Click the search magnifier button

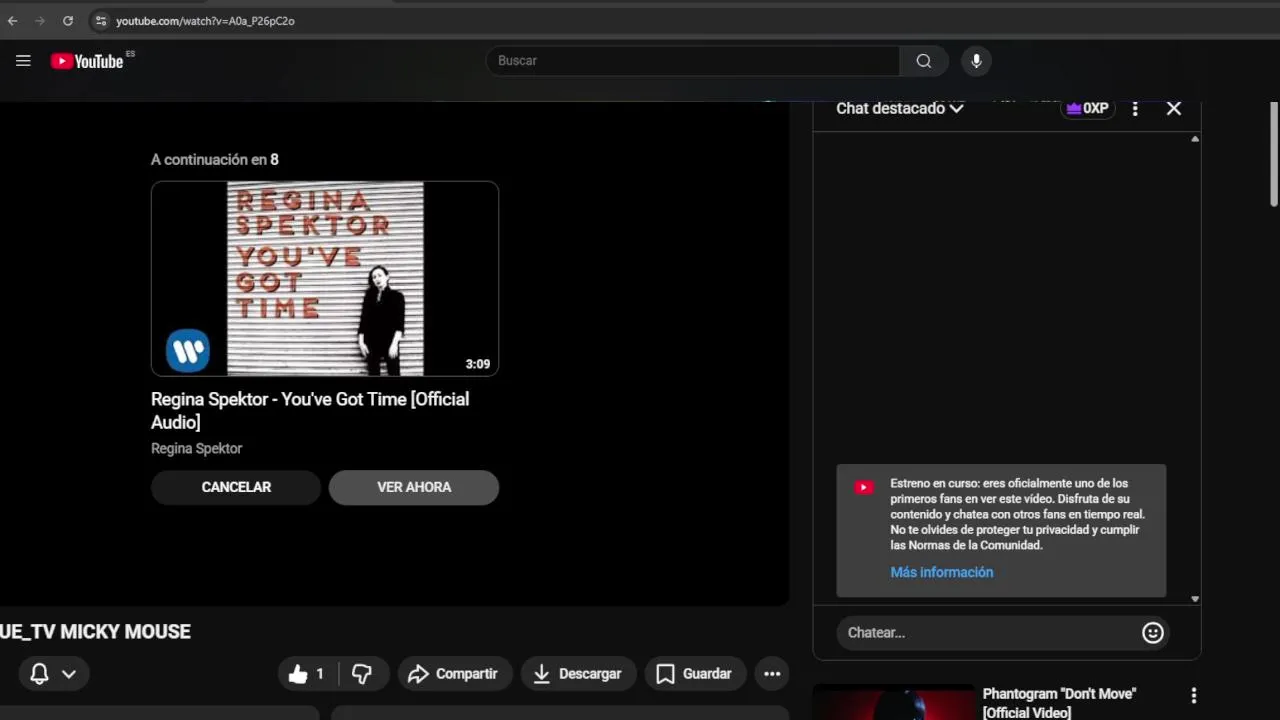924,61
